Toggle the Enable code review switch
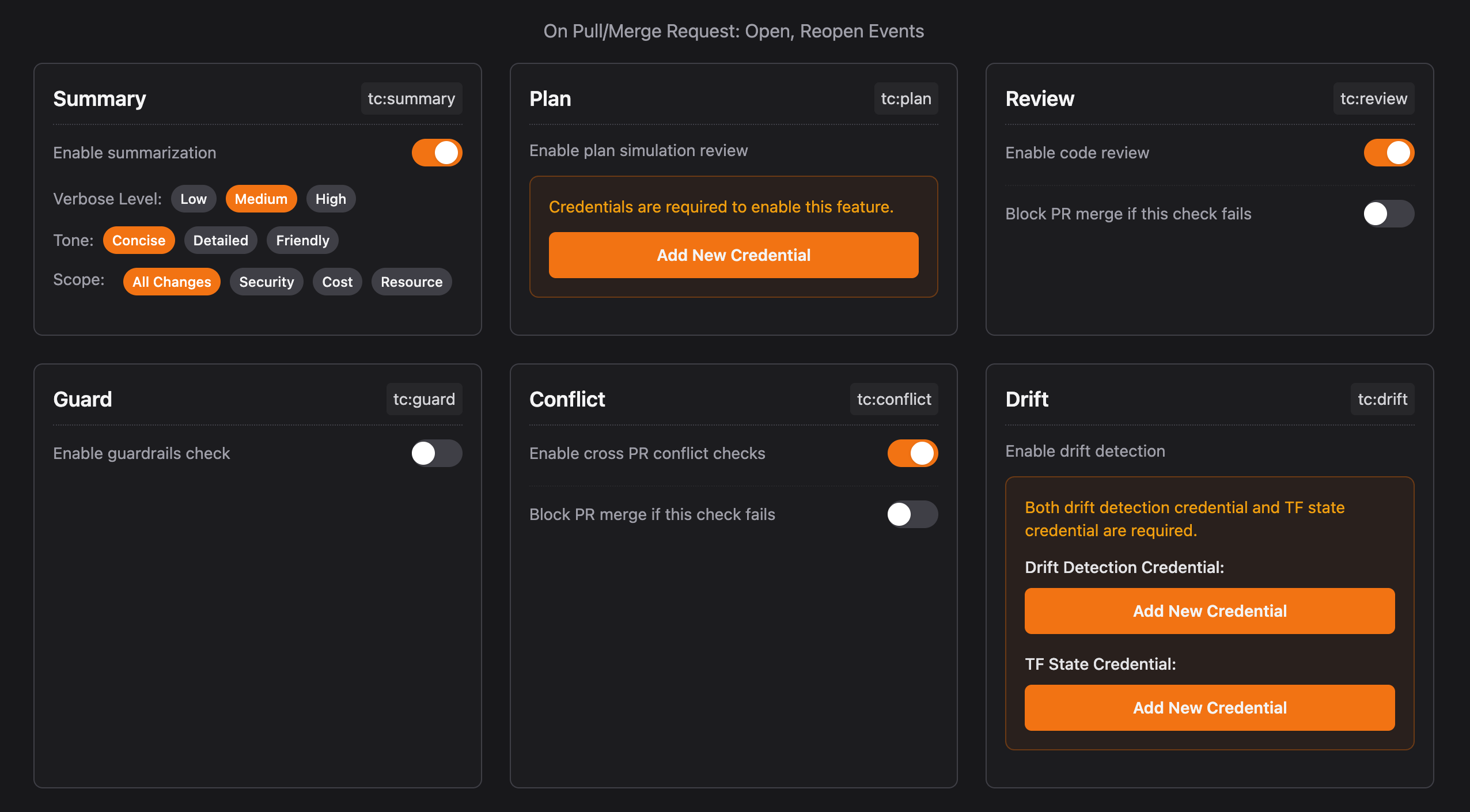 tap(1388, 153)
